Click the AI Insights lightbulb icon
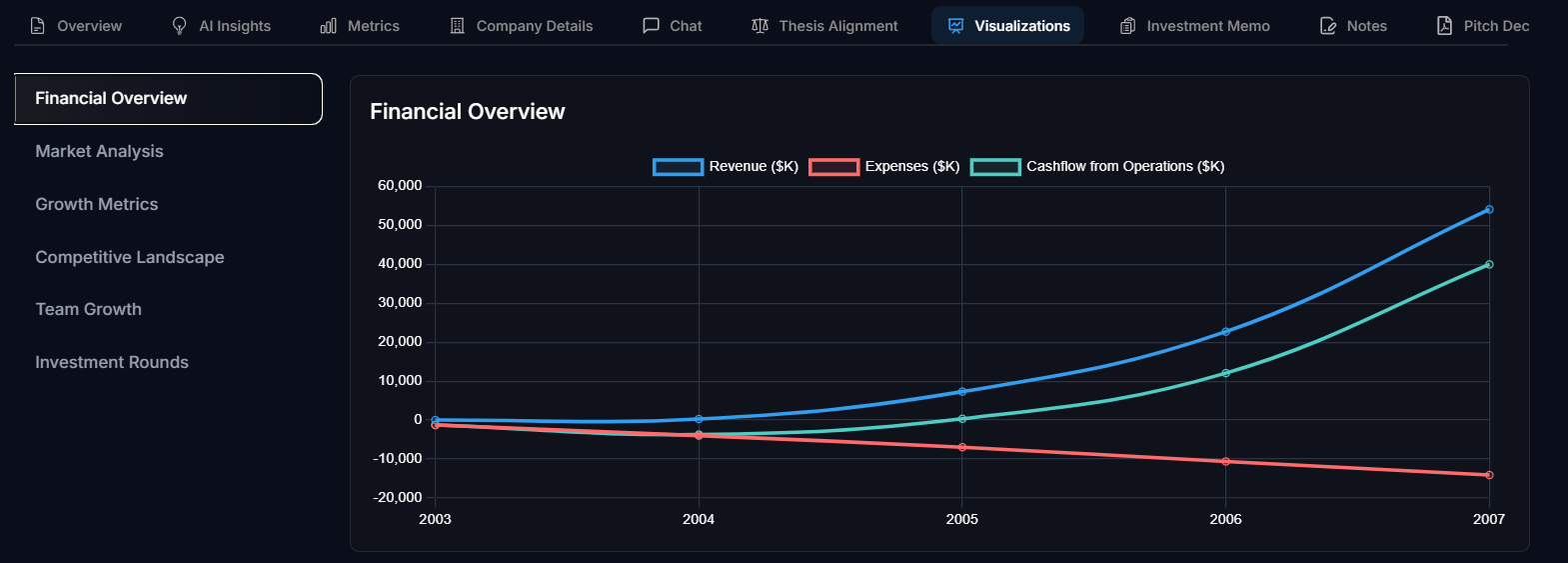1568x563 pixels. pyautogui.click(x=180, y=26)
